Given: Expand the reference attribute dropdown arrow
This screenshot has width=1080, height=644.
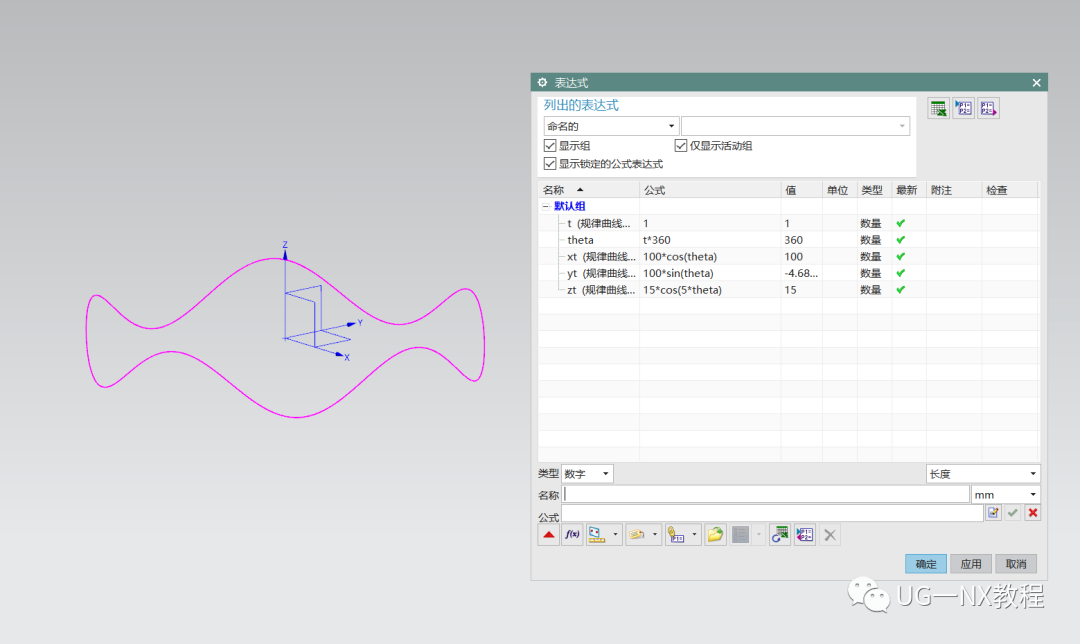Looking at the screenshot, I should (x=655, y=534).
